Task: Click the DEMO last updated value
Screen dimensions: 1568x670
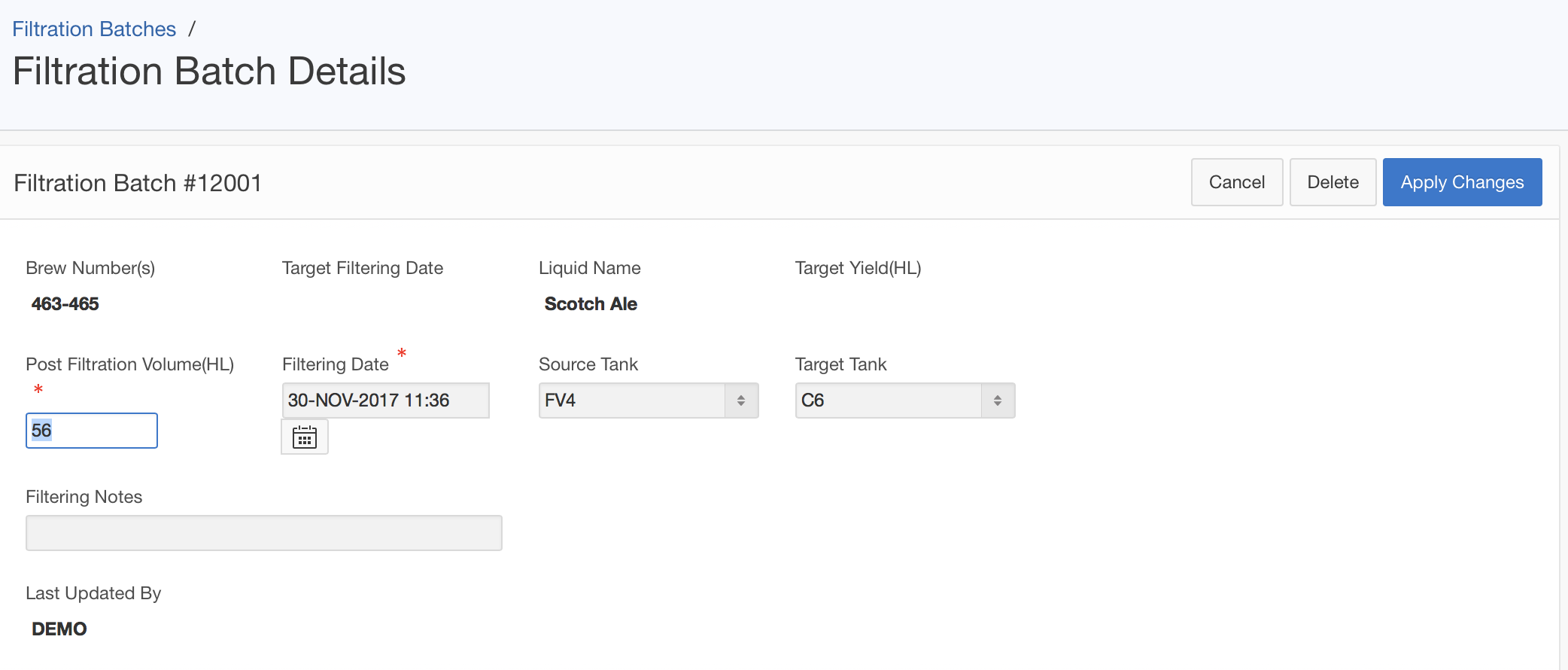Action: point(59,629)
